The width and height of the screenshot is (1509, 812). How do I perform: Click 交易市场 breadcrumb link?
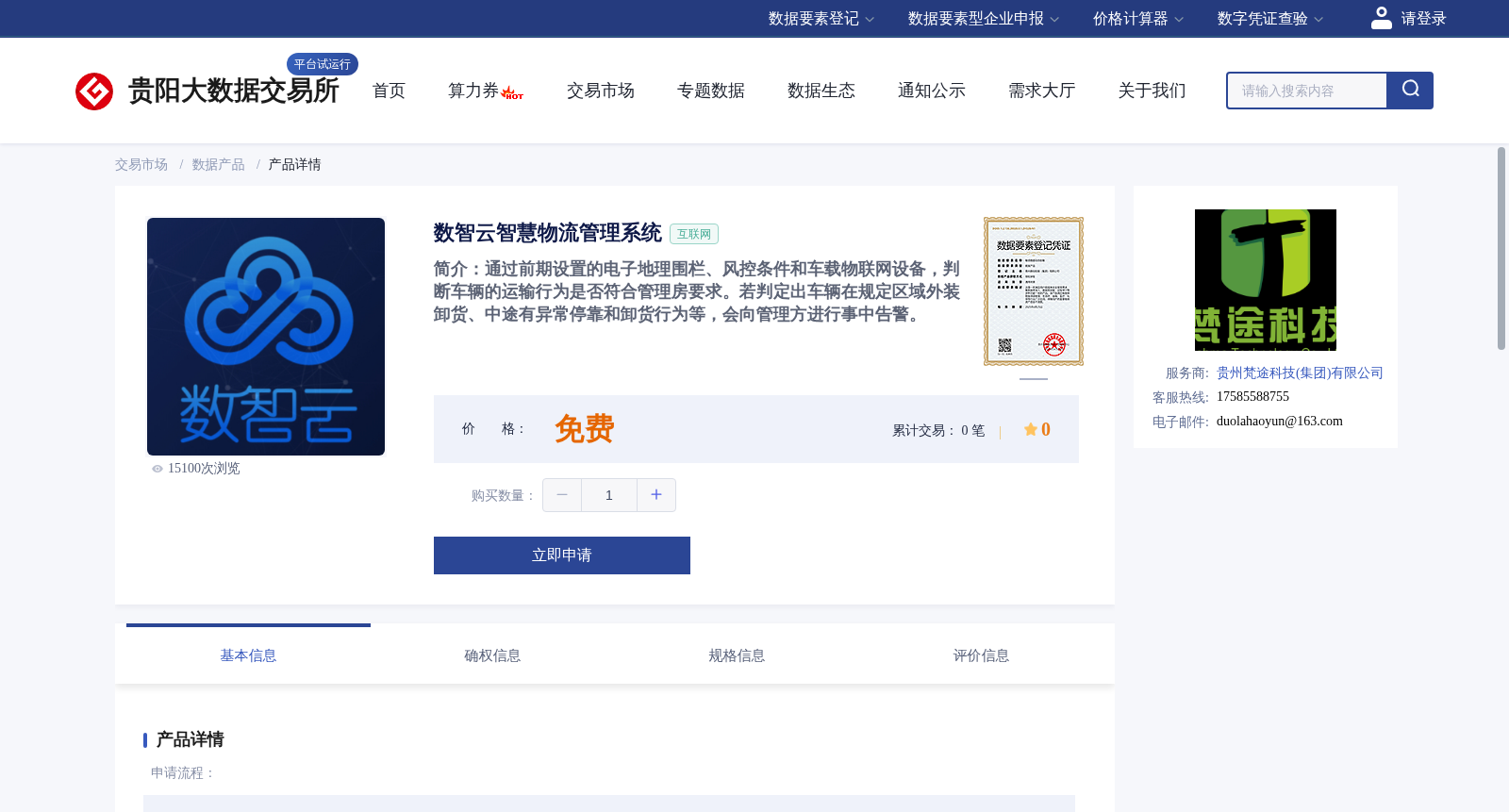point(141,165)
